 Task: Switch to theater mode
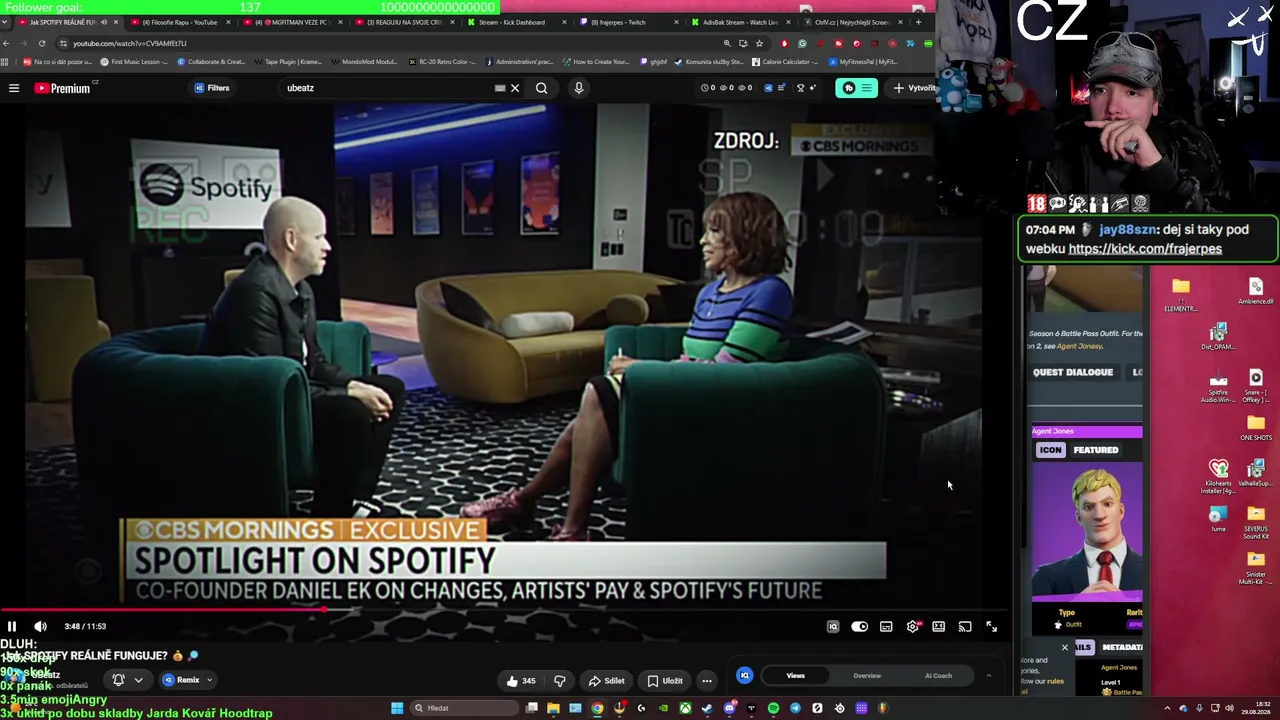pos(938,627)
